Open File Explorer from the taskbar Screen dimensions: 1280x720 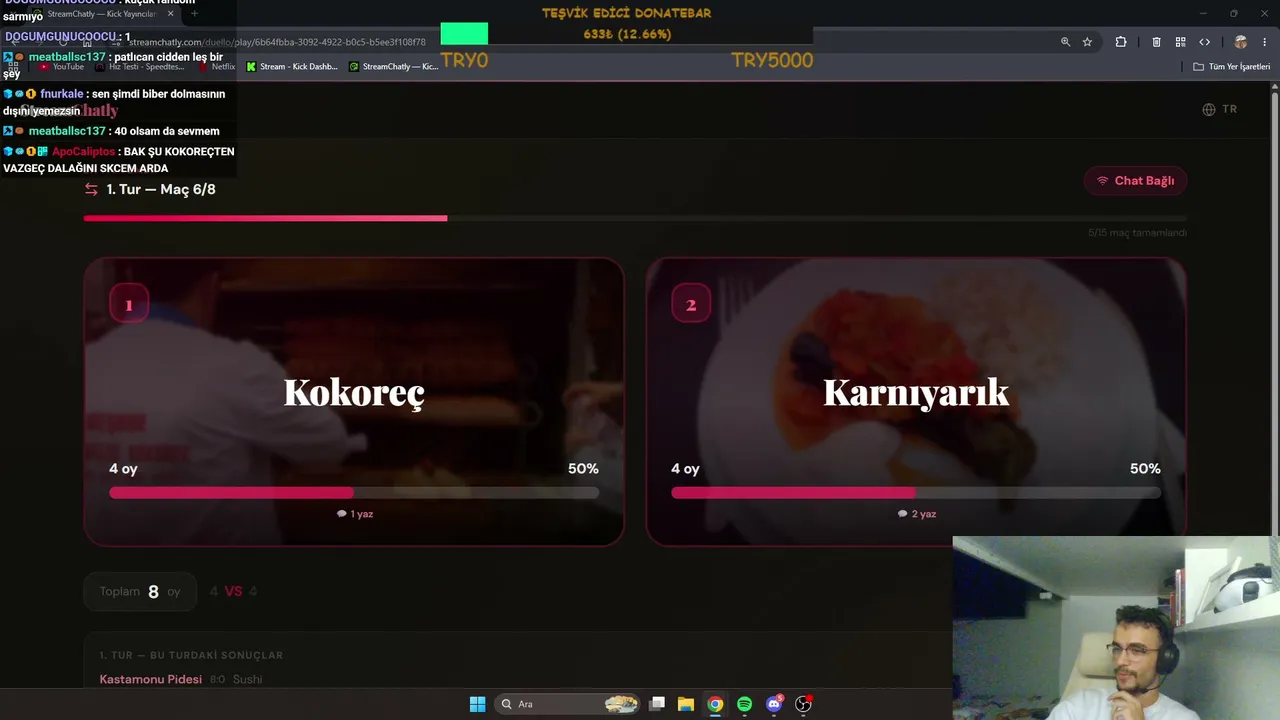pyautogui.click(x=686, y=704)
